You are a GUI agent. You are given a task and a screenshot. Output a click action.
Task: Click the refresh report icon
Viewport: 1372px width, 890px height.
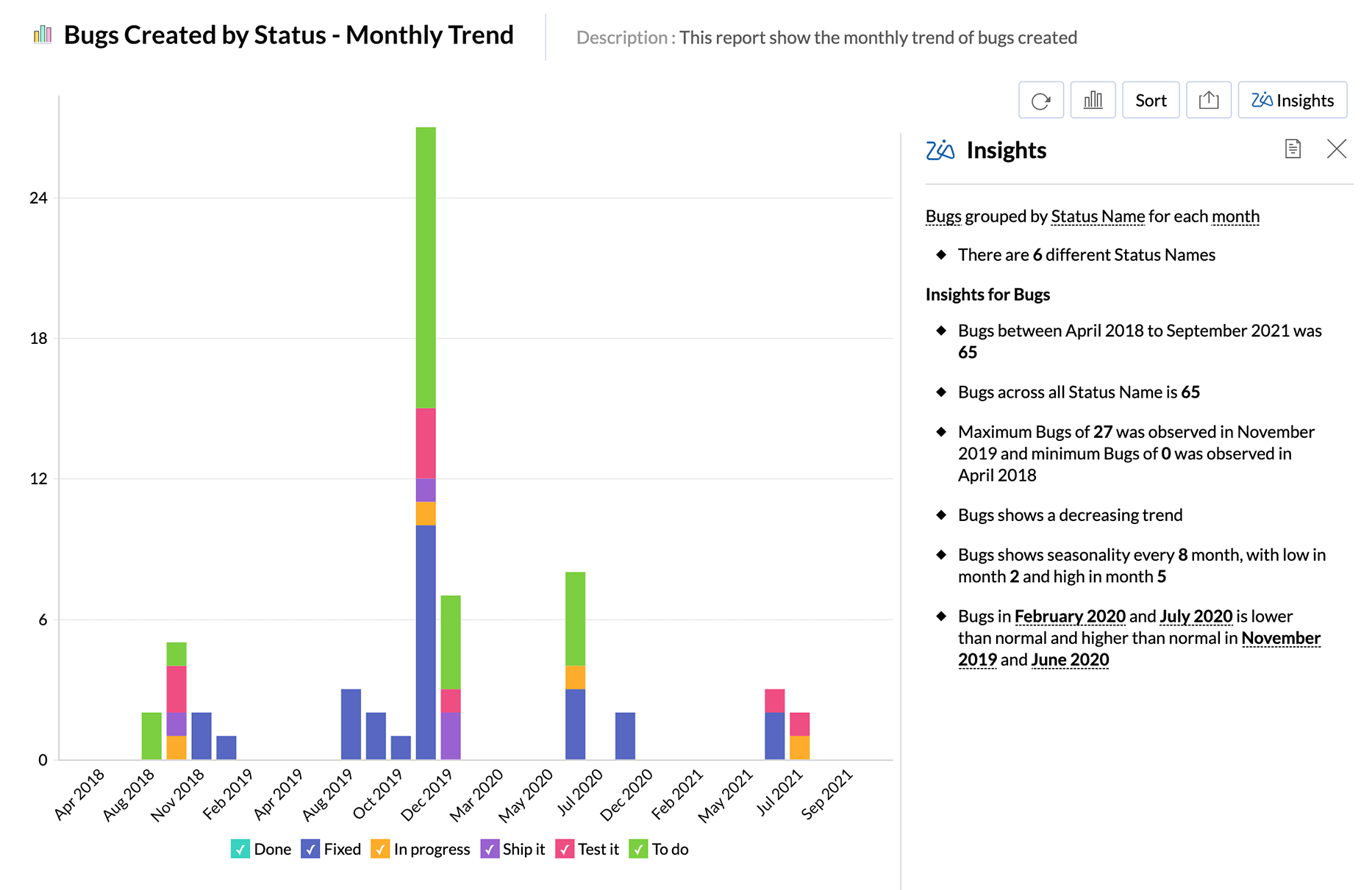[x=1040, y=101]
